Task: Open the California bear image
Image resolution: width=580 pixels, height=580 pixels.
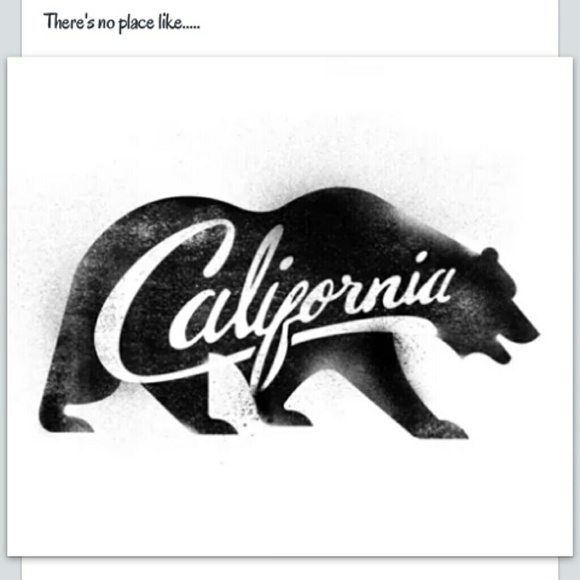Action: [x=290, y=306]
